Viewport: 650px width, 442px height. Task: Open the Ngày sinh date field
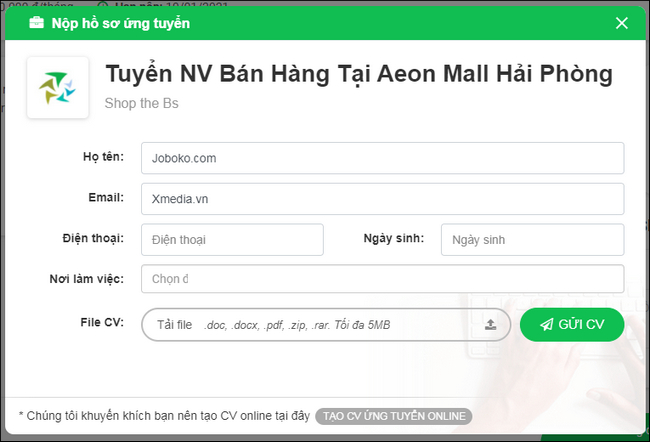(532, 240)
